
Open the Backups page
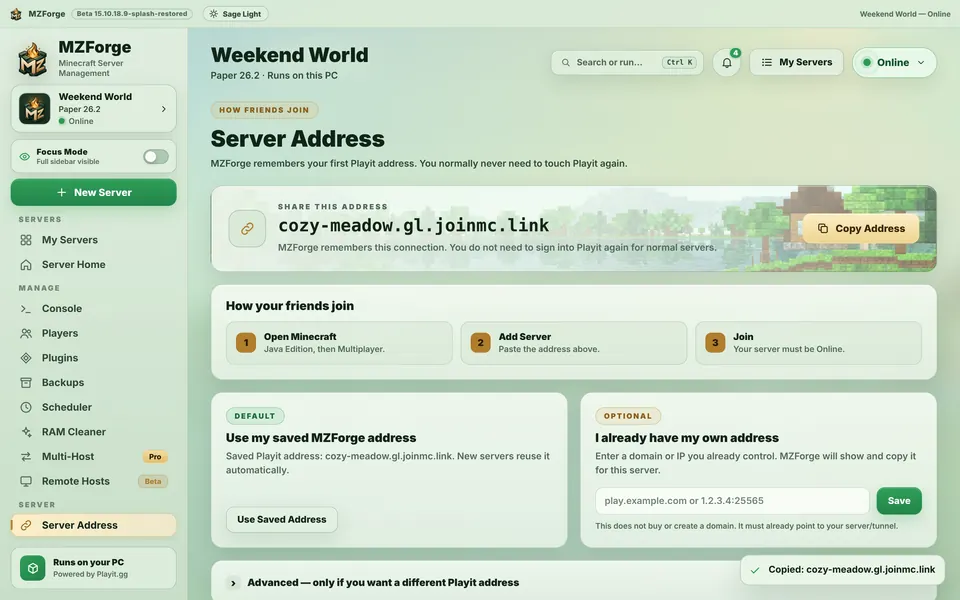(x=93, y=383)
